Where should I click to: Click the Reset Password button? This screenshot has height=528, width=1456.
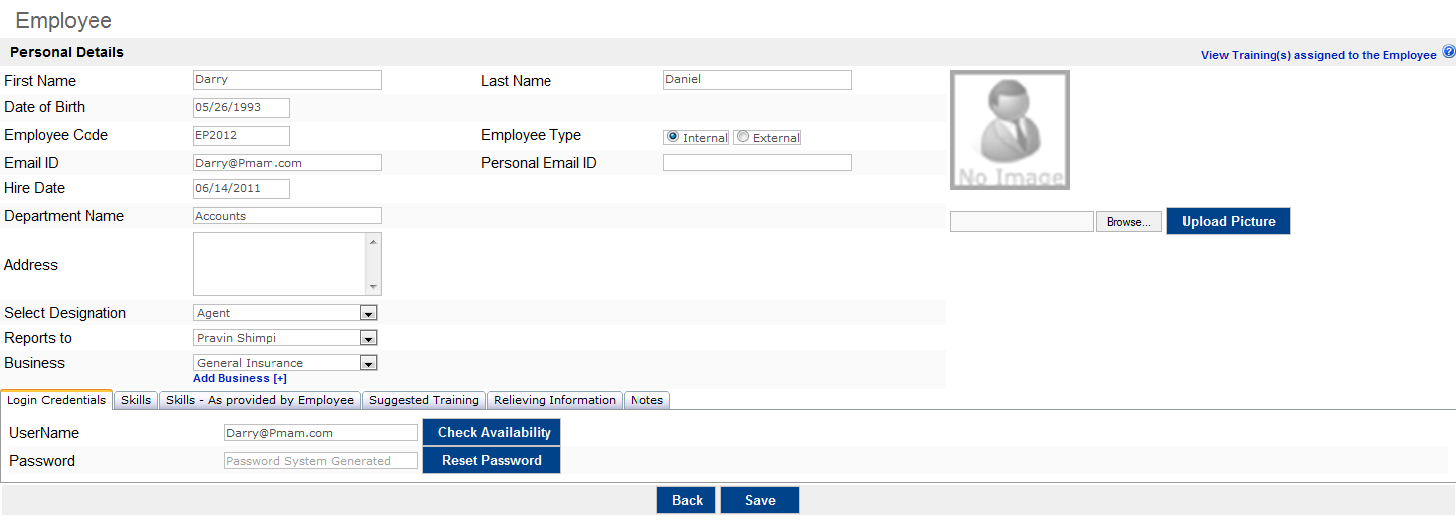click(491, 460)
